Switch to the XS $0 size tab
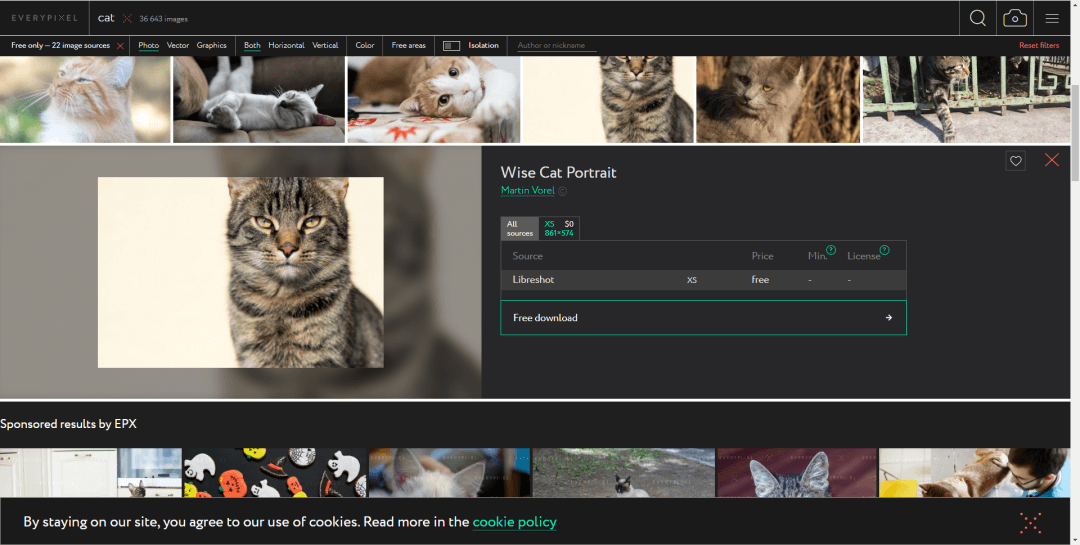This screenshot has height=545, width=1080. click(x=559, y=229)
